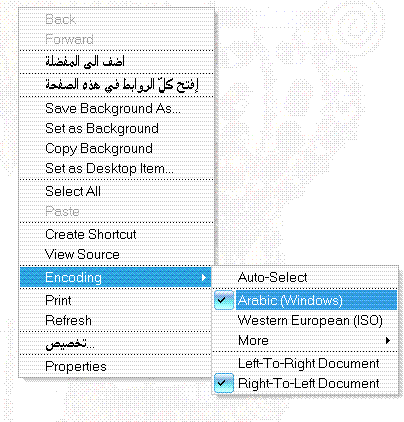Open Properties from context menu
404x422 pixels.
coord(116,366)
